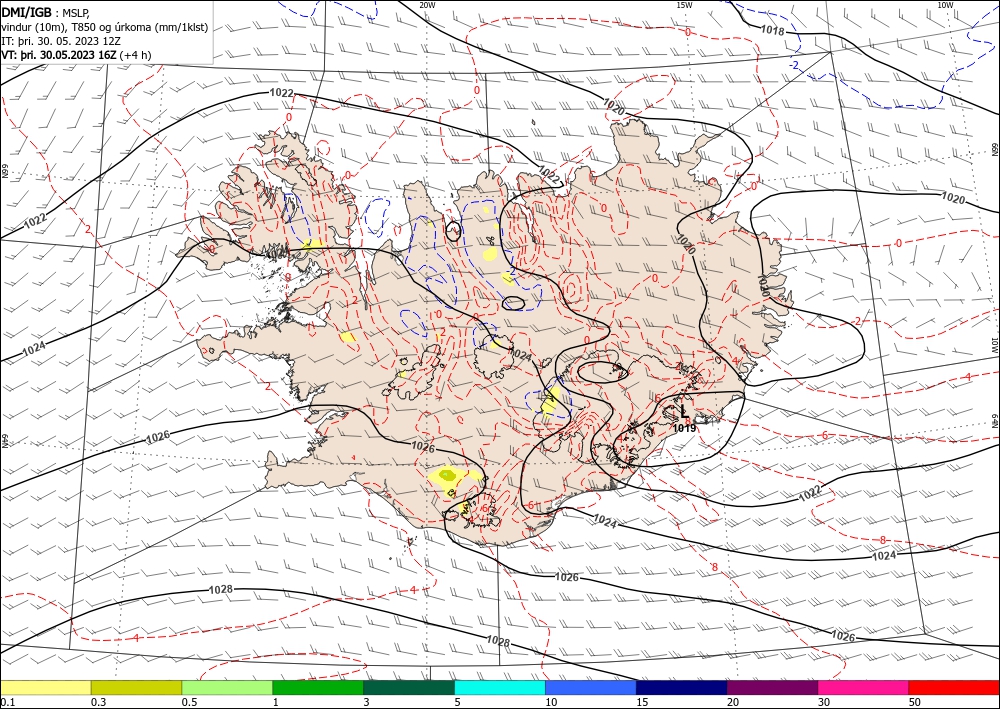The width and height of the screenshot is (1000, 709).
Task: Click the legend value '5'
Action: click(457, 702)
